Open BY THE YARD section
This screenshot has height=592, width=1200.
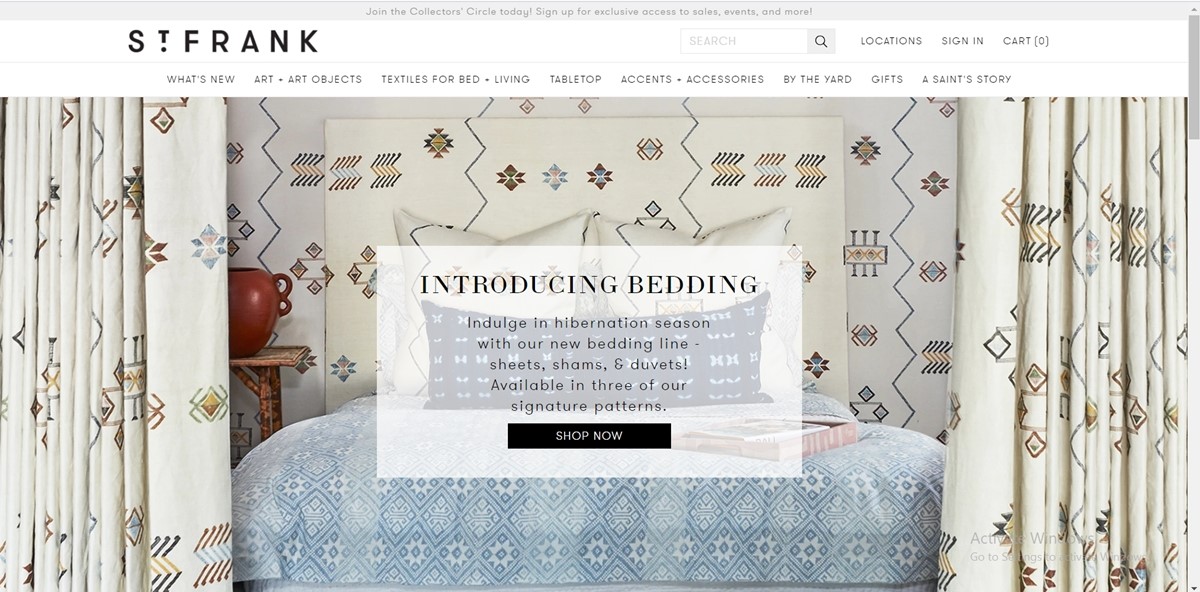pyautogui.click(x=818, y=79)
